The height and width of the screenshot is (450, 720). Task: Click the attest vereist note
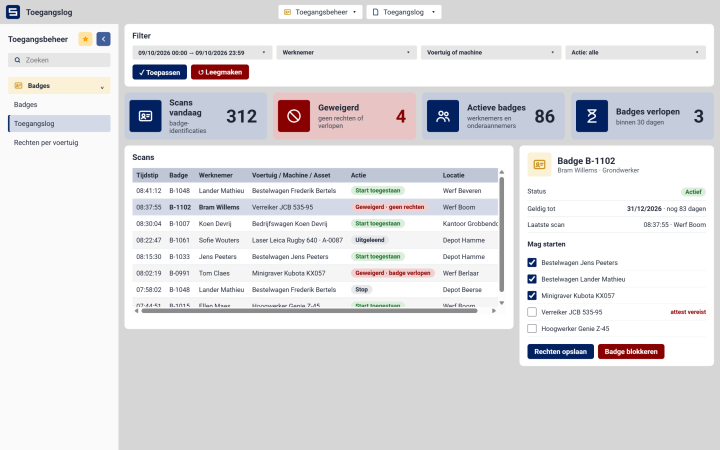(x=688, y=312)
